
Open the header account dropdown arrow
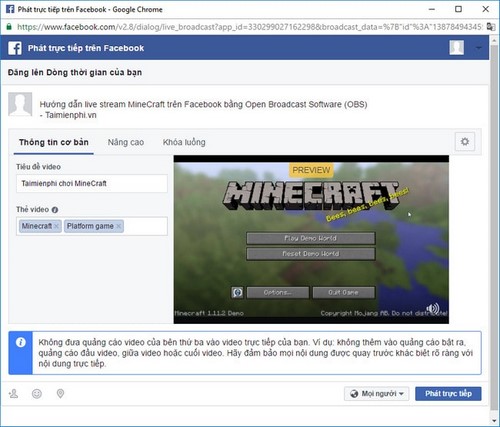pos(478,48)
